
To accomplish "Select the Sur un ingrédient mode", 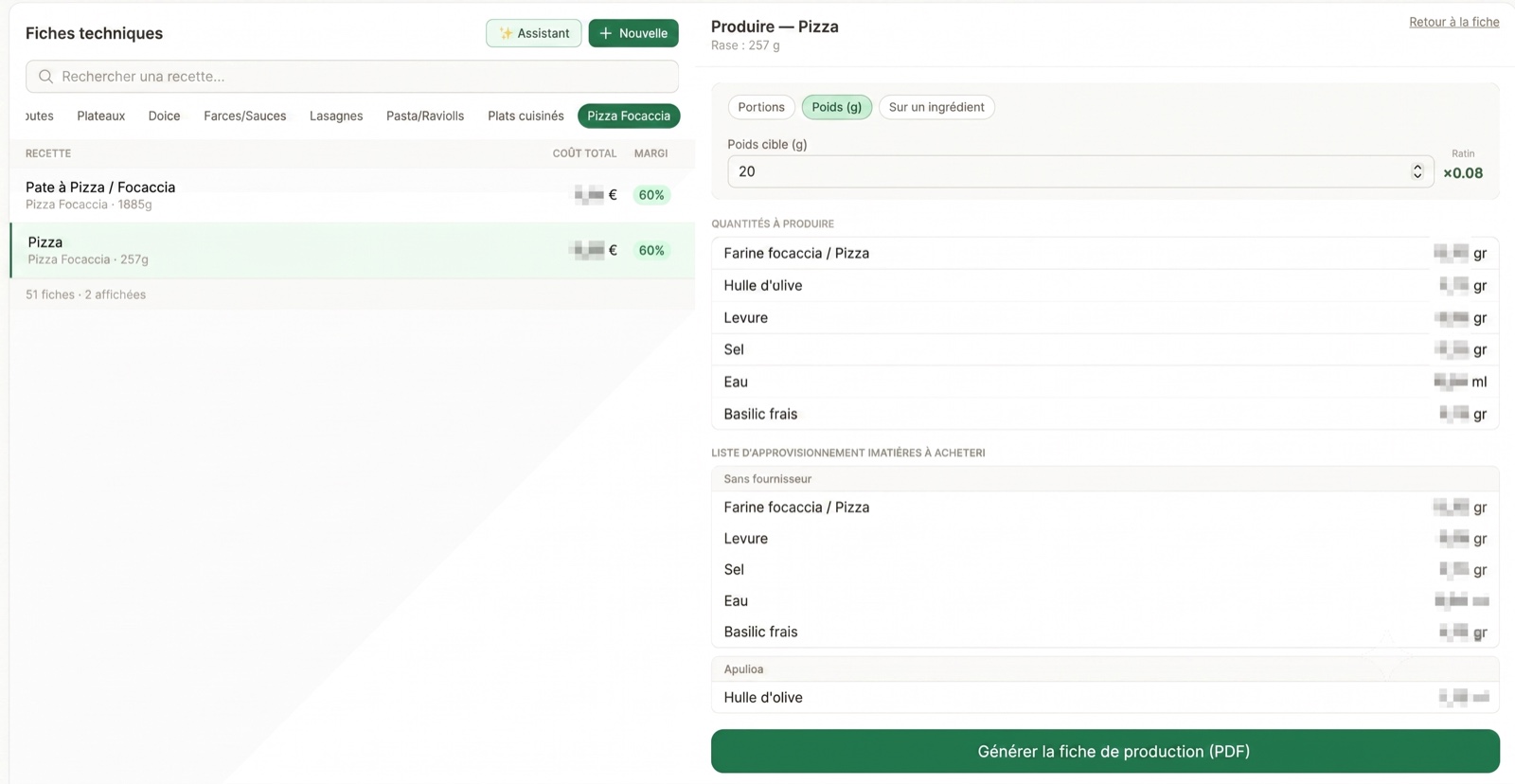I will click(x=936, y=107).
